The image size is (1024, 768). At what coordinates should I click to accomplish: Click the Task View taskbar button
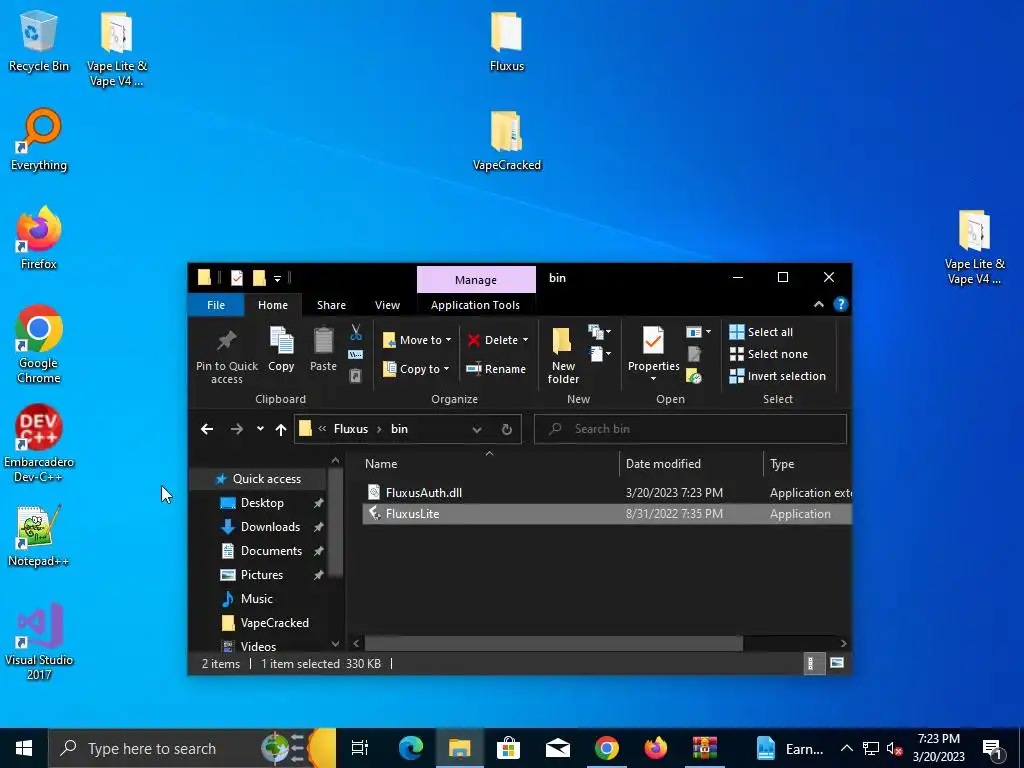(360, 748)
